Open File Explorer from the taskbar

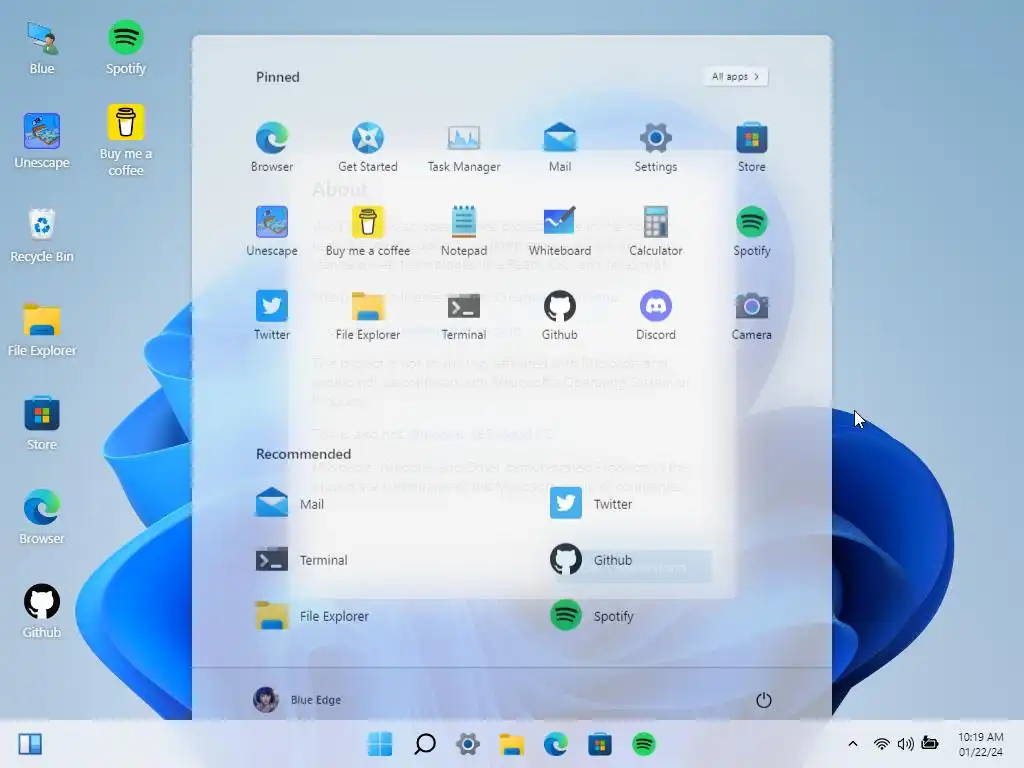point(511,744)
